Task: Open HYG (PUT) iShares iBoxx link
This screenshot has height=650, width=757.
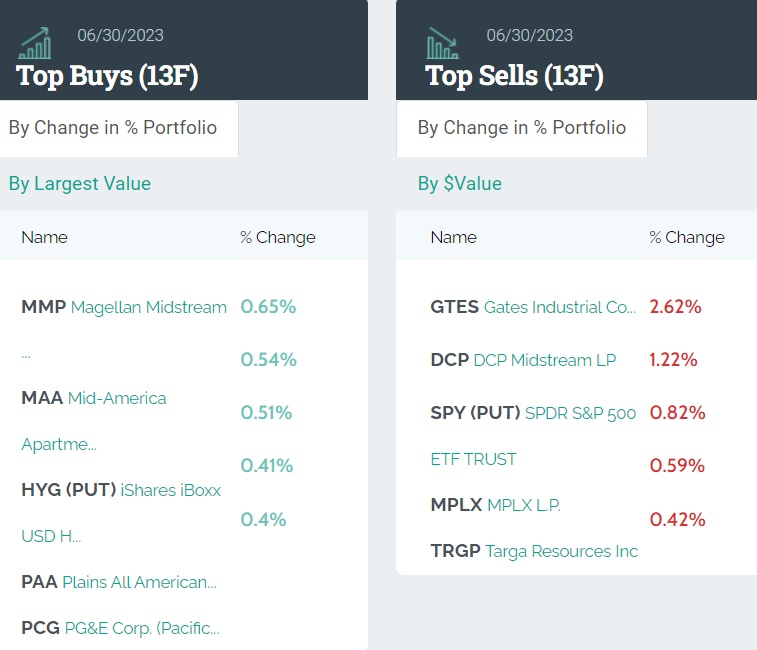Action: coord(121,490)
